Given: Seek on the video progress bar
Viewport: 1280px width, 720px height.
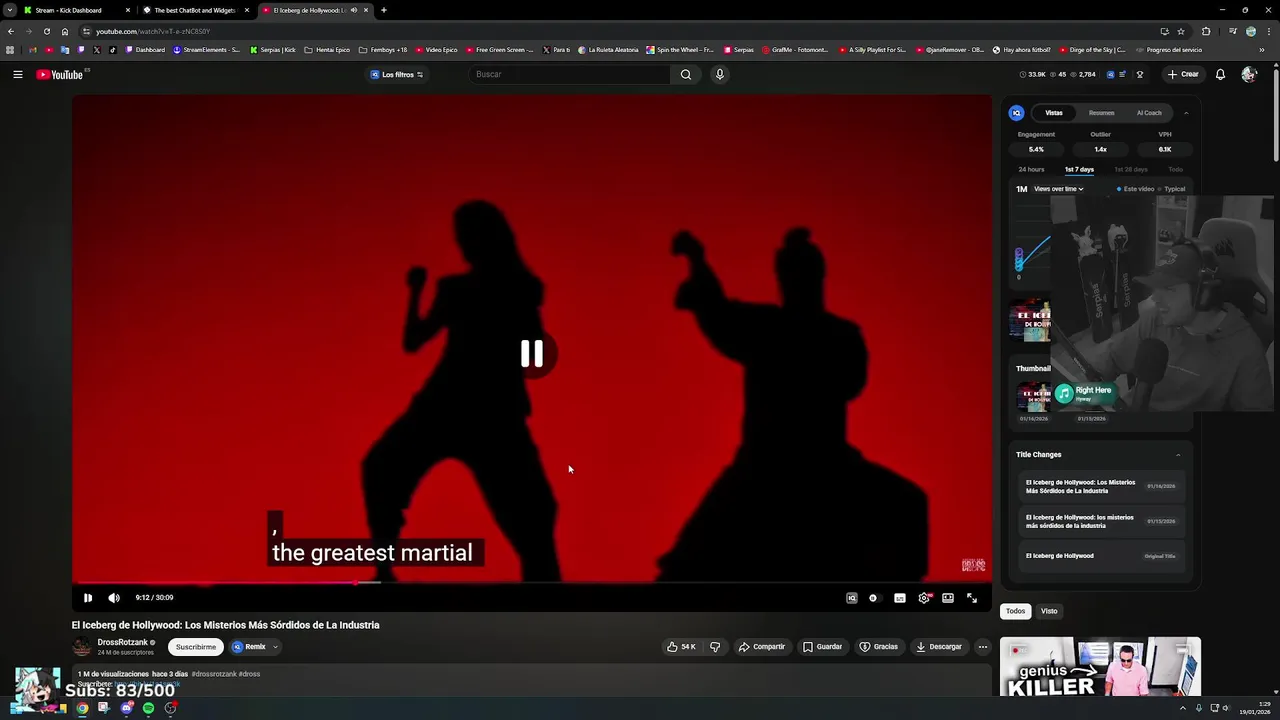Looking at the screenshot, I should (x=531, y=582).
